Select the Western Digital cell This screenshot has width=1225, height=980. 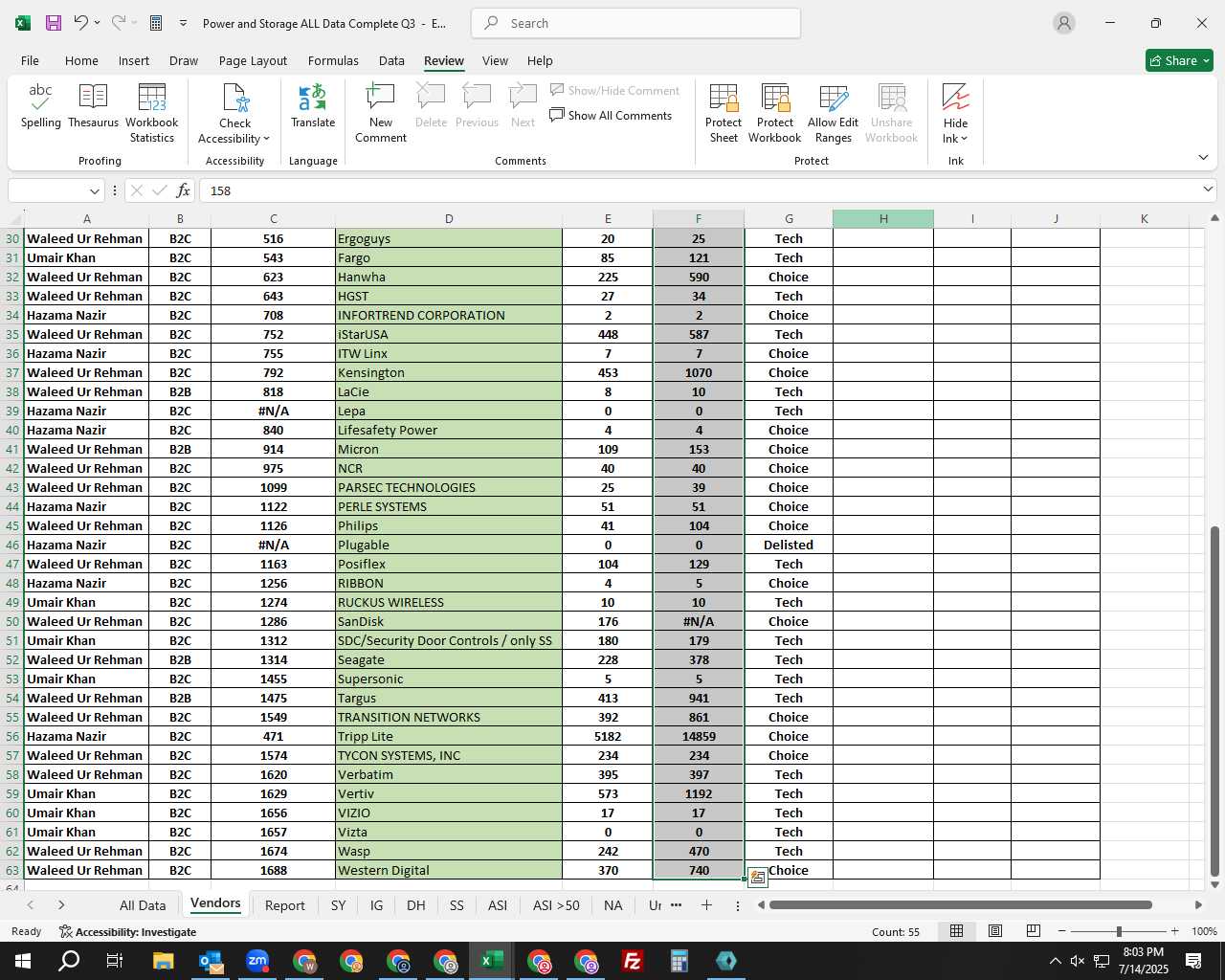(448, 870)
